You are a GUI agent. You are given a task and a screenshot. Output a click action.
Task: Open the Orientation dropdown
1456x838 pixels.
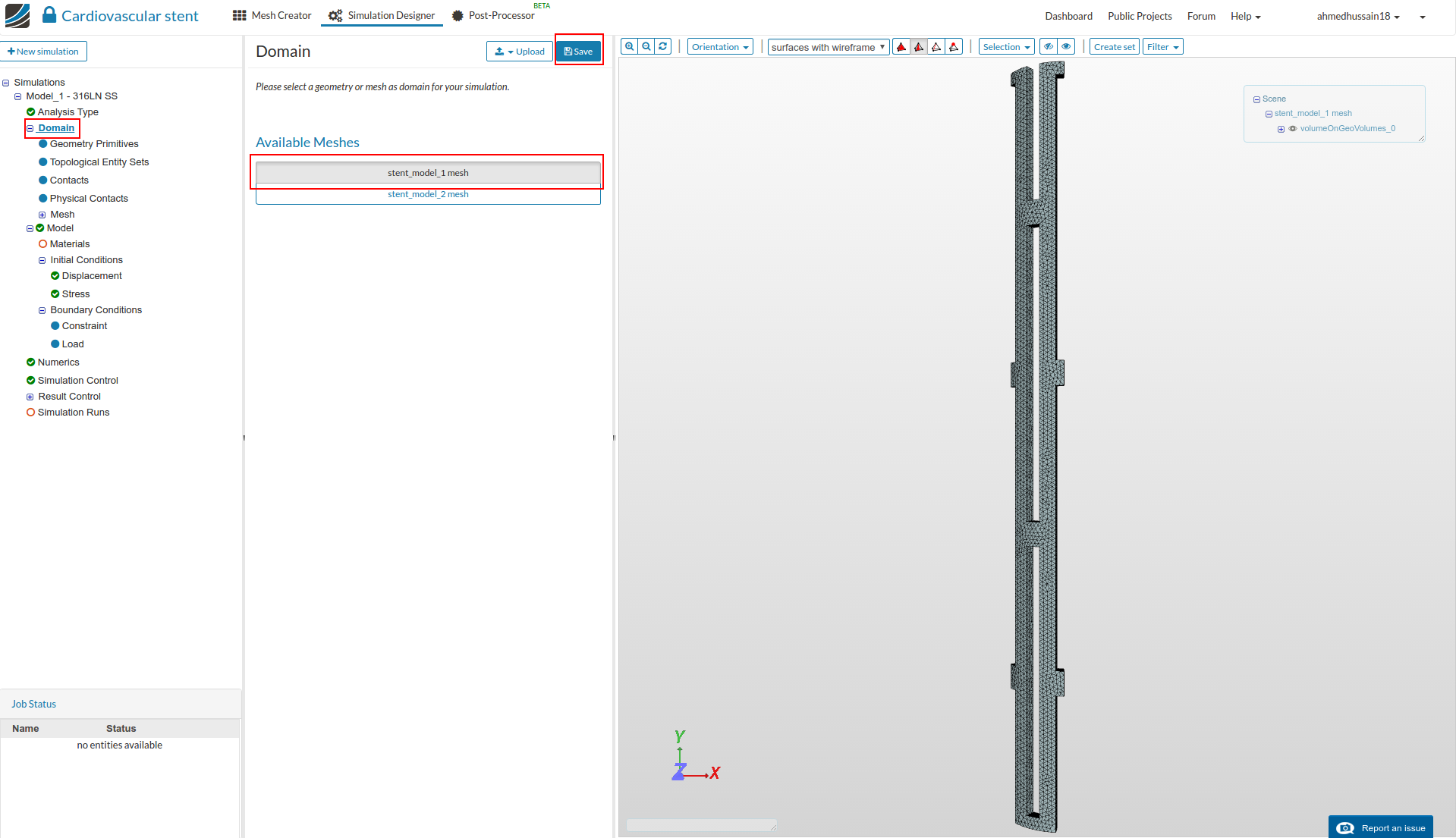720,47
